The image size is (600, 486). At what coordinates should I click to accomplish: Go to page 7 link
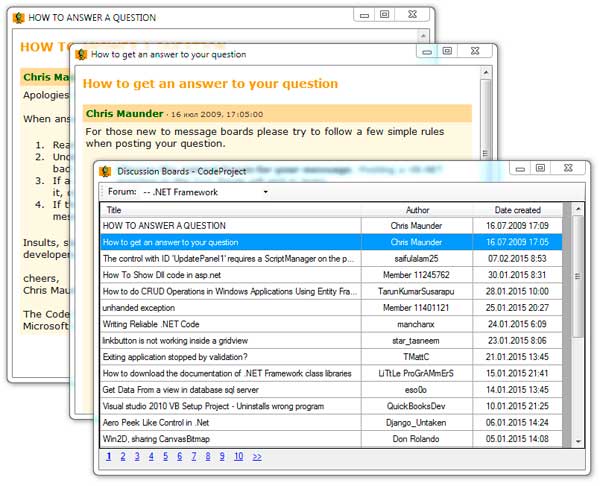tap(194, 456)
